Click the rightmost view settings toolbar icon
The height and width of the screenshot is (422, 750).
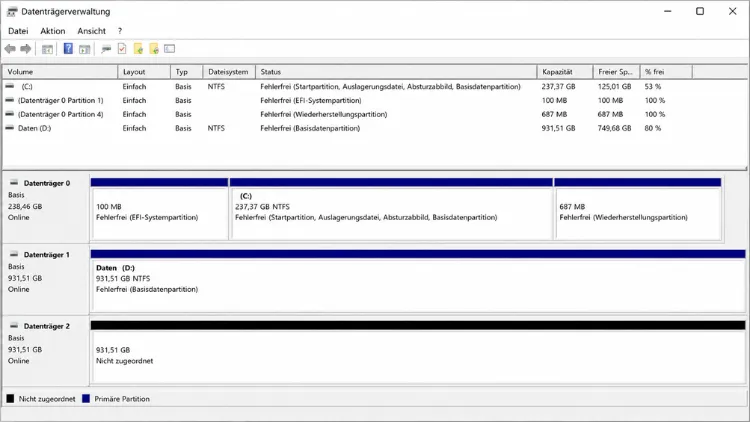(169, 48)
